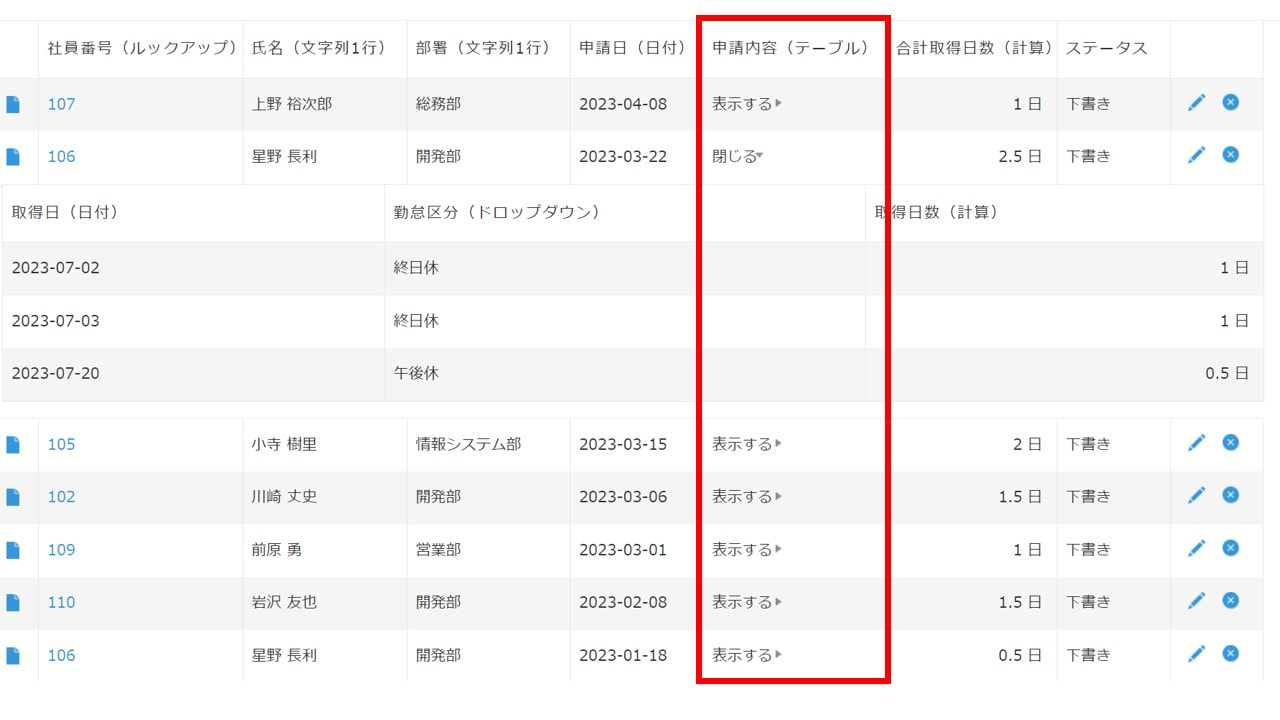1280x720 pixels.
Task: Click the ステータス column header
Action: (x=1106, y=48)
